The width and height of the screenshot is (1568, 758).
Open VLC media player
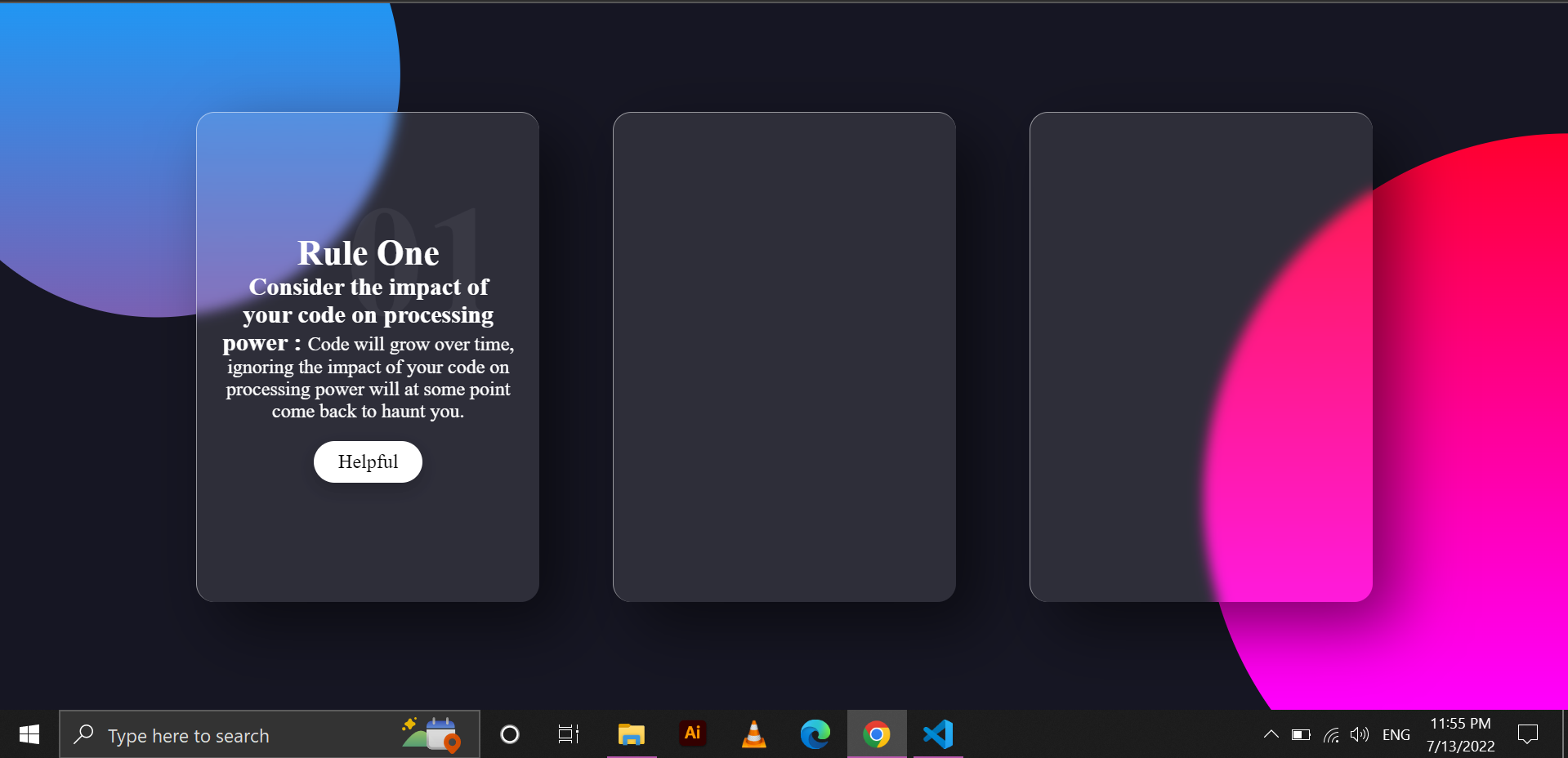[753, 735]
